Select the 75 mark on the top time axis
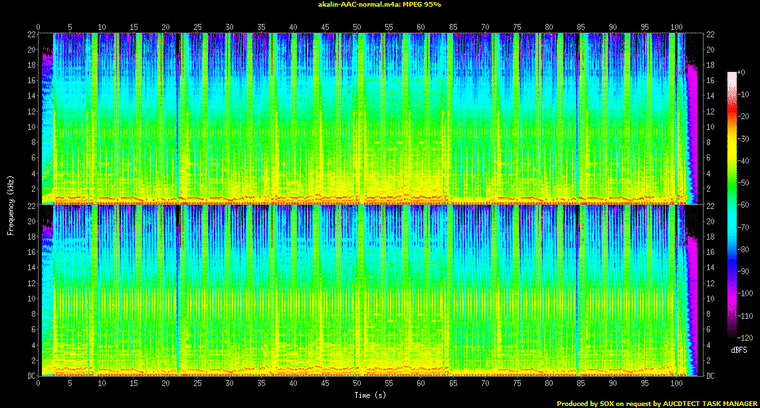Viewport: 760px width, 408px height. (516, 26)
